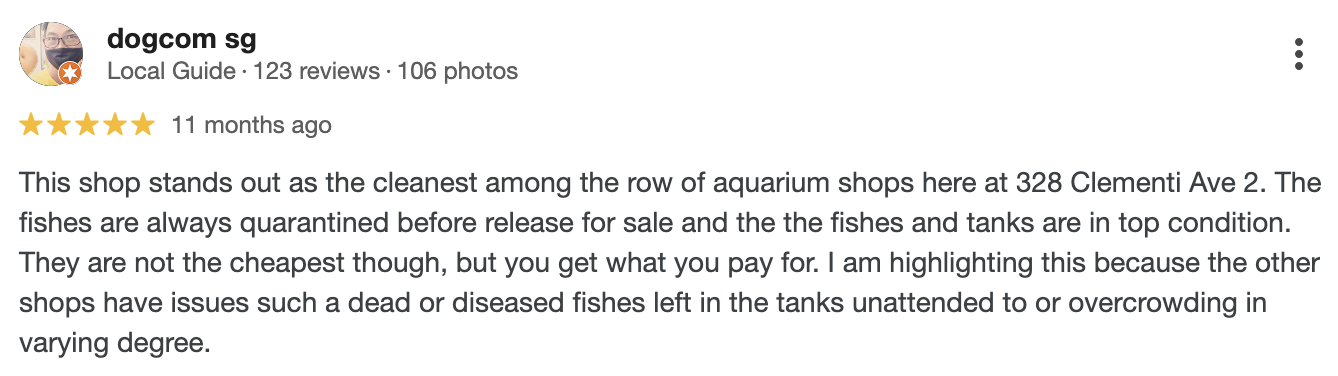Screen dimensions: 1338x376
Task: Click the fourth yellow rating star
Action: point(115,125)
